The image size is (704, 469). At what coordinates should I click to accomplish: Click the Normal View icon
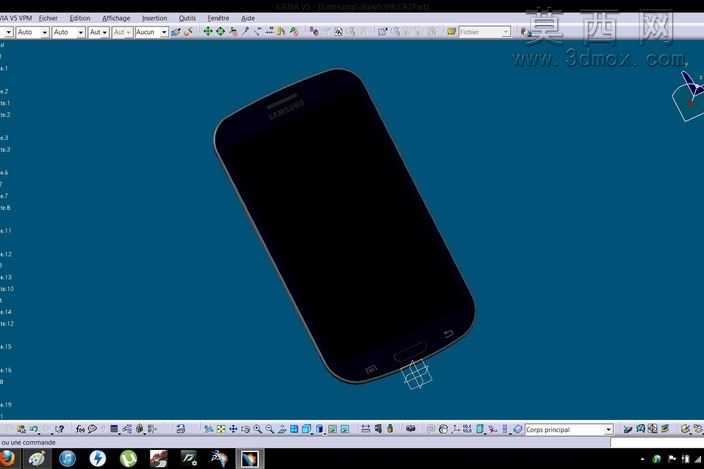pyautogui.click(x=282, y=429)
